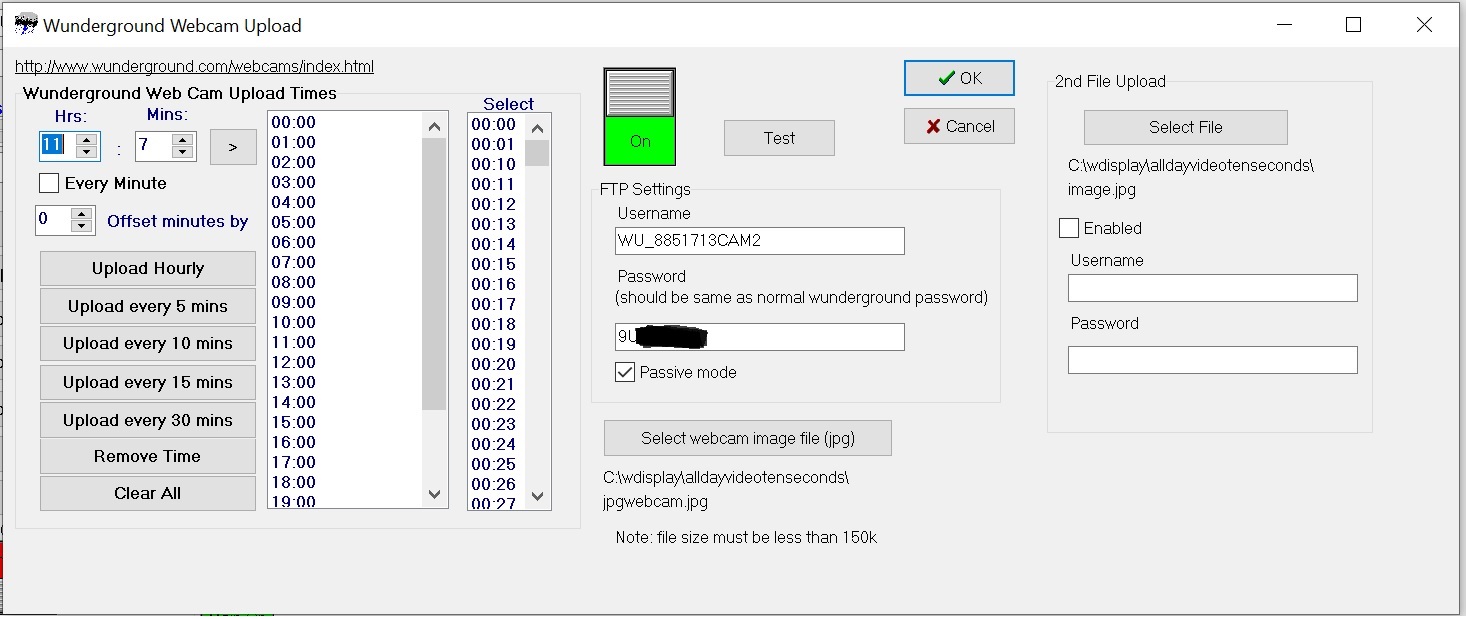Select 00:23 in the Select list
Image resolution: width=1466 pixels, height=619 pixels.
click(x=494, y=424)
